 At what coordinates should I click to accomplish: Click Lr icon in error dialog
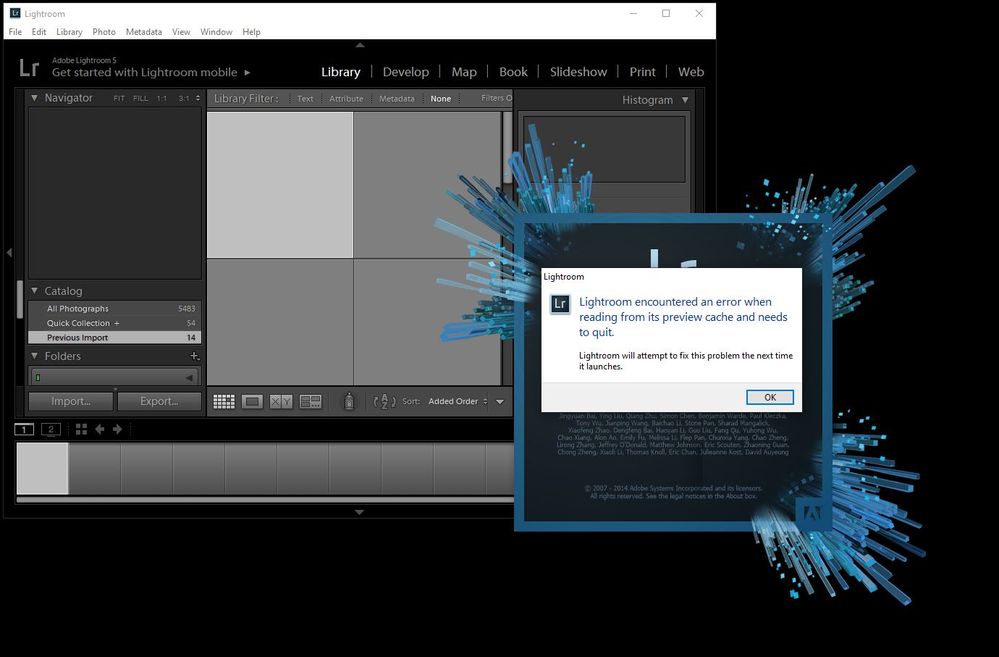pyautogui.click(x=560, y=304)
